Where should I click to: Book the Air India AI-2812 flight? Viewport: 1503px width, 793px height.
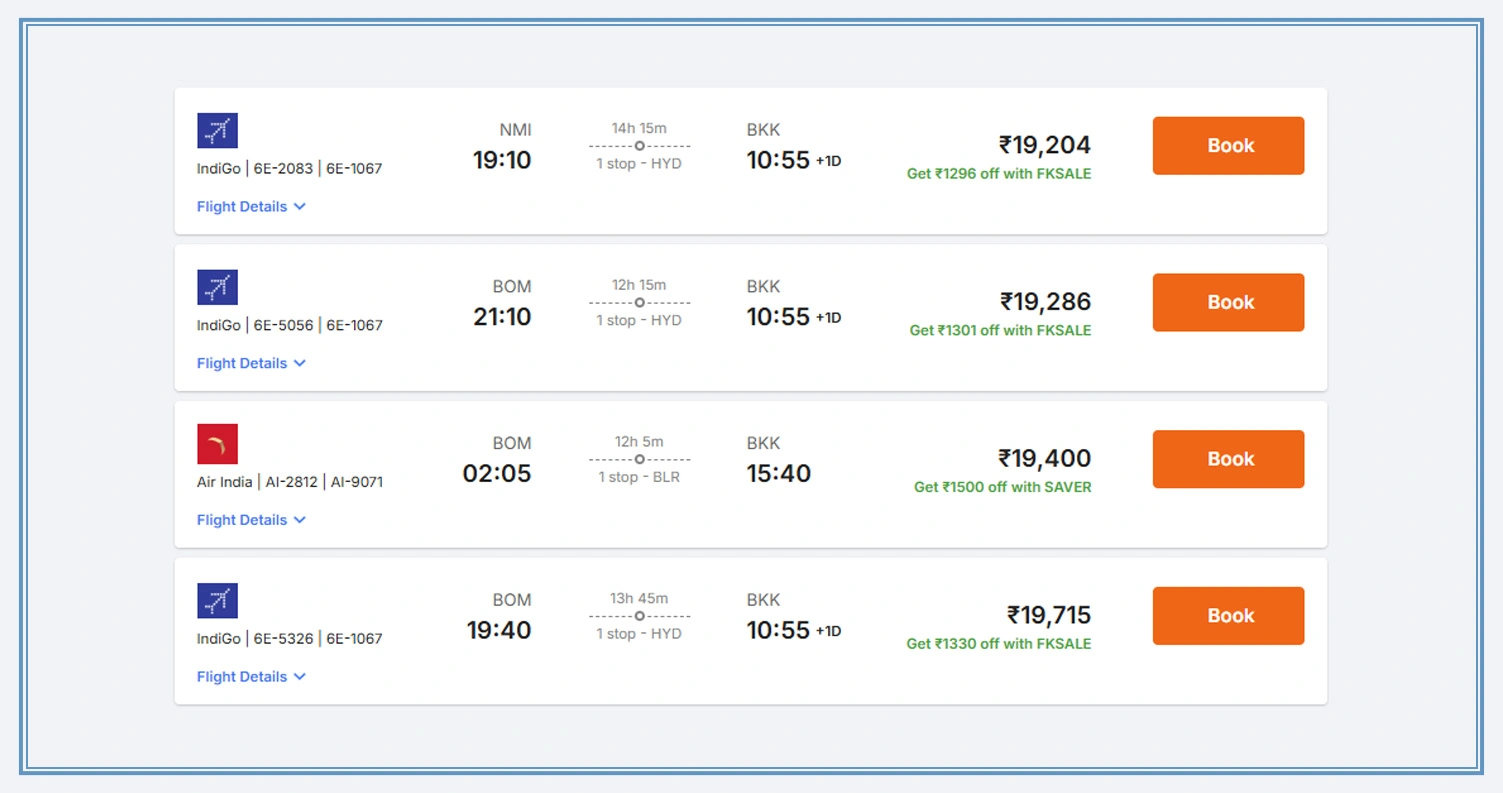pyautogui.click(x=1228, y=459)
